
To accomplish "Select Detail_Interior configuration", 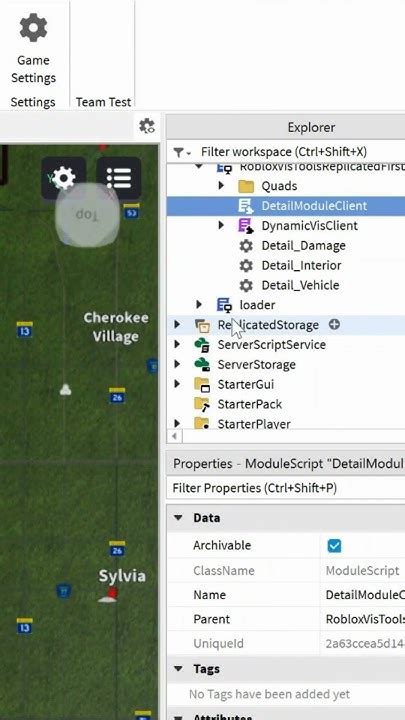I will [x=301, y=265].
